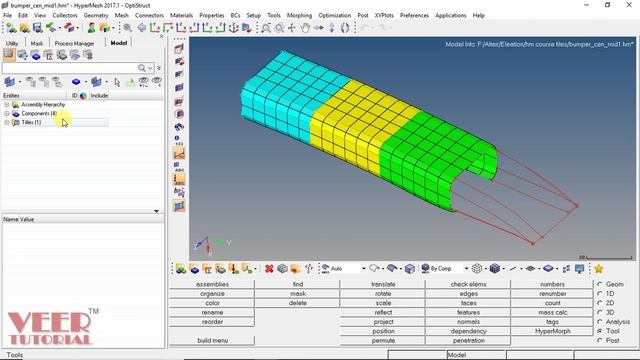Click the Previous View arrow icon
Image resolution: width=640 pixels, height=360 pixels.
click(x=142, y=28)
